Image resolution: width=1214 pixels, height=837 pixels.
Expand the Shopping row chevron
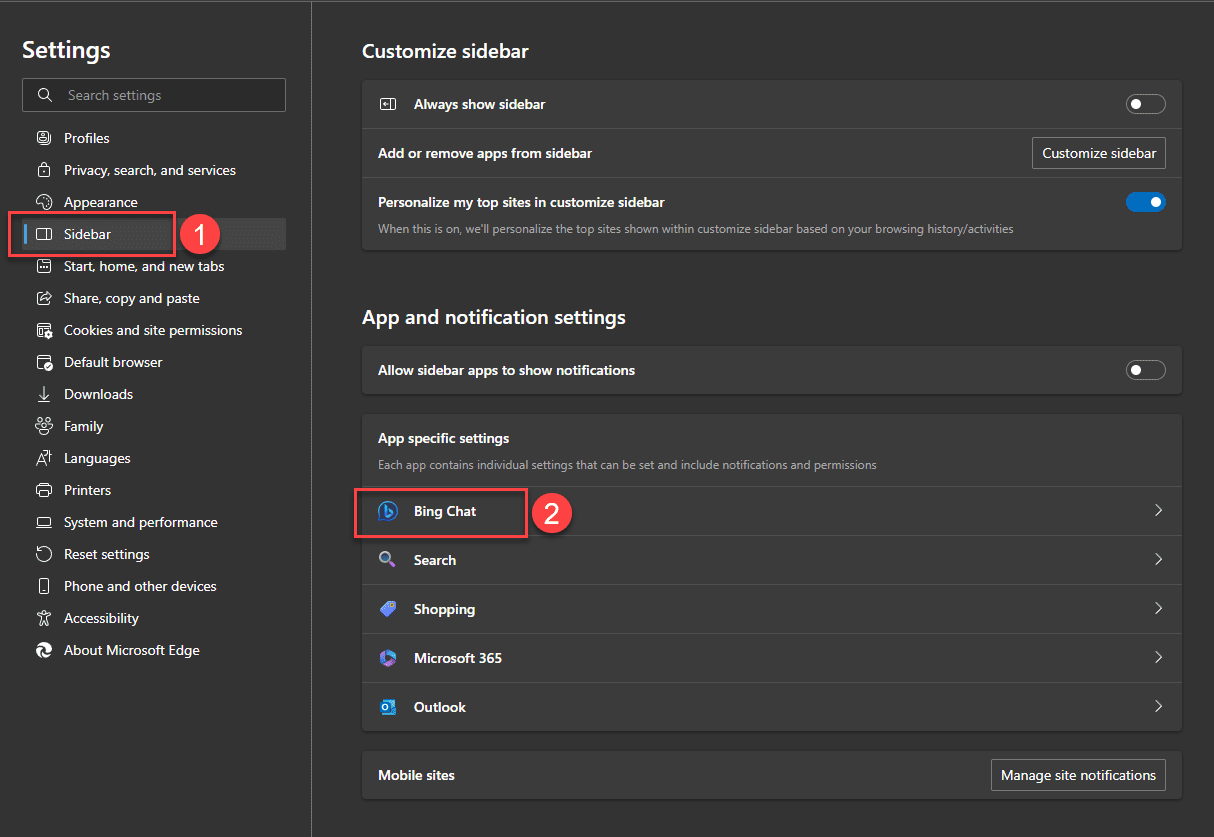[x=1158, y=609]
